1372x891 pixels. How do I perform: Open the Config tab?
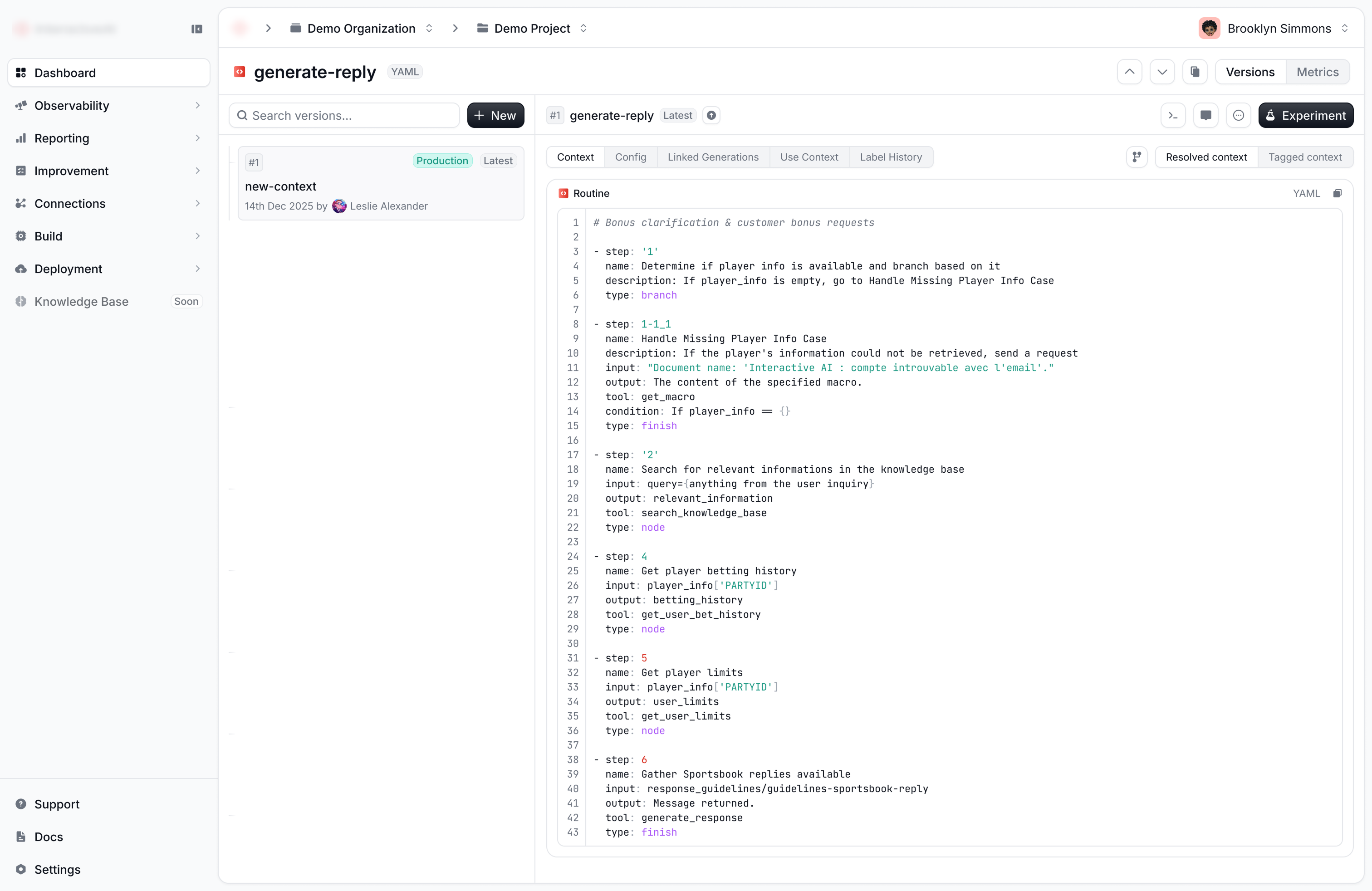tap(631, 157)
